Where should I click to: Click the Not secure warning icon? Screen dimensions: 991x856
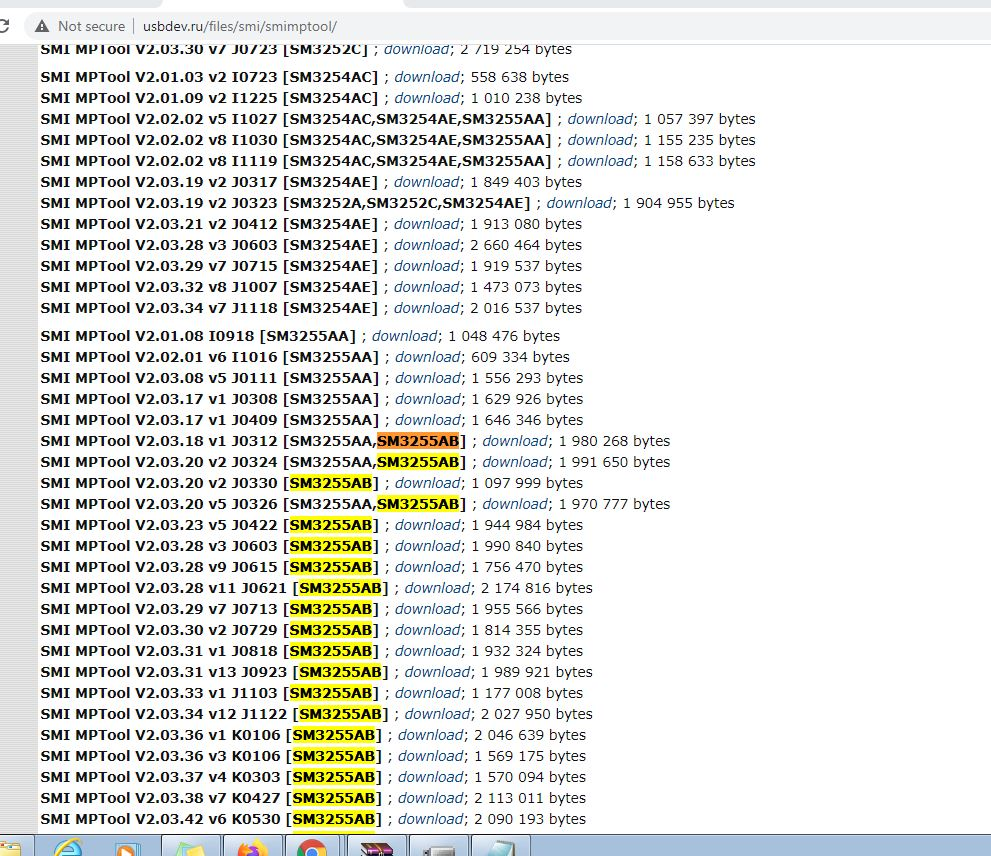(x=42, y=26)
